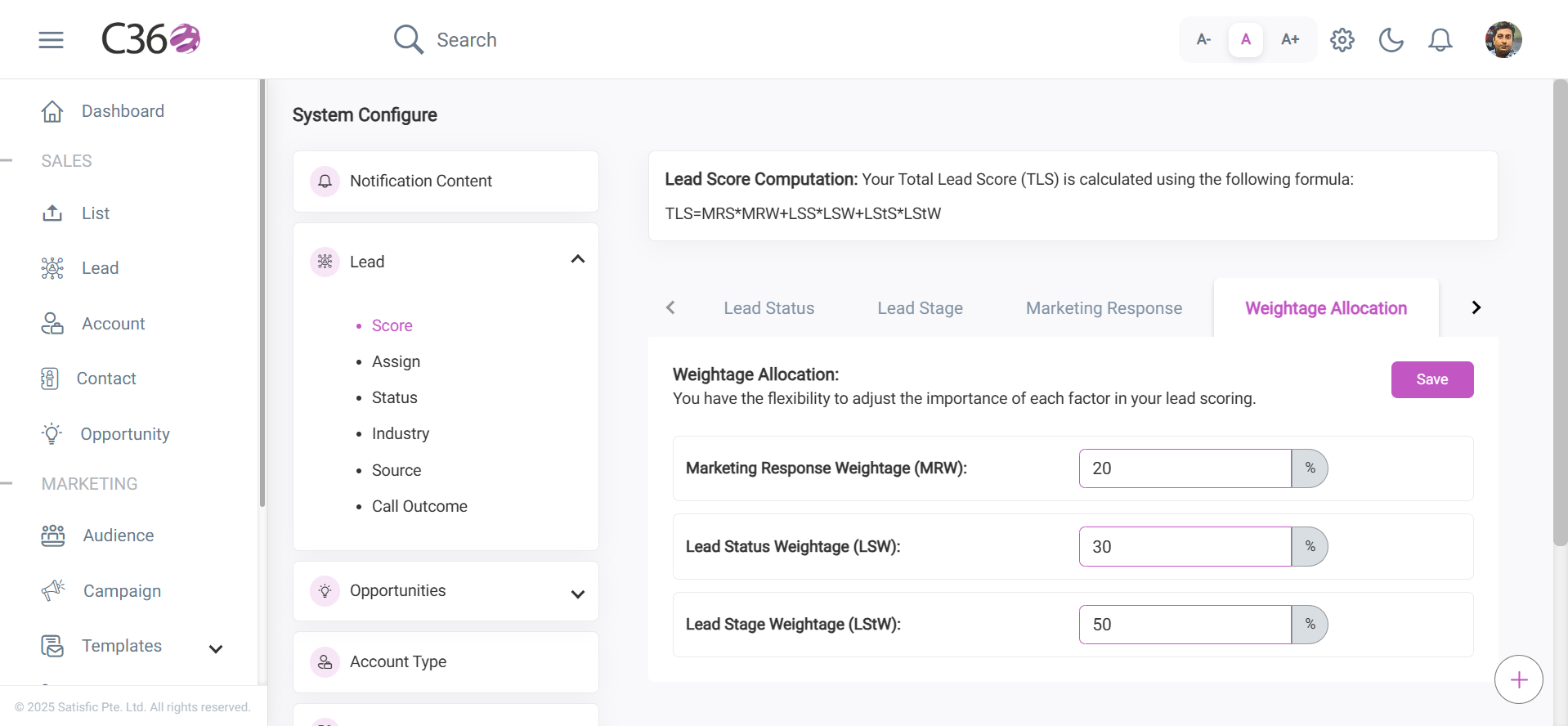This screenshot has height=726, width=1568.
Task: Go to Dashboard in sidebar
Action: (x=123, y=111)
